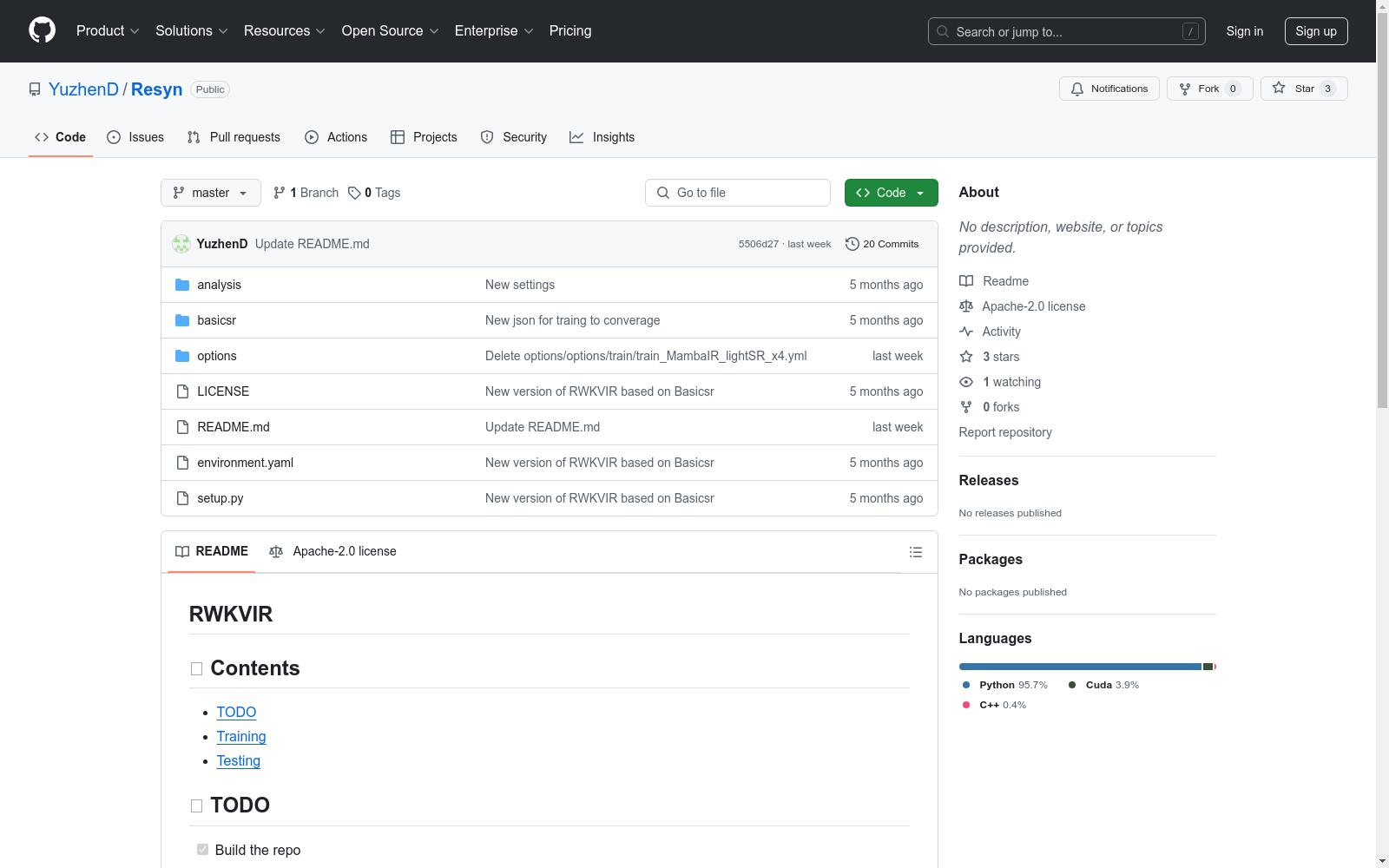Follow the Training link in Contents
Screen dimensions: 1389x868
point(241,736)
